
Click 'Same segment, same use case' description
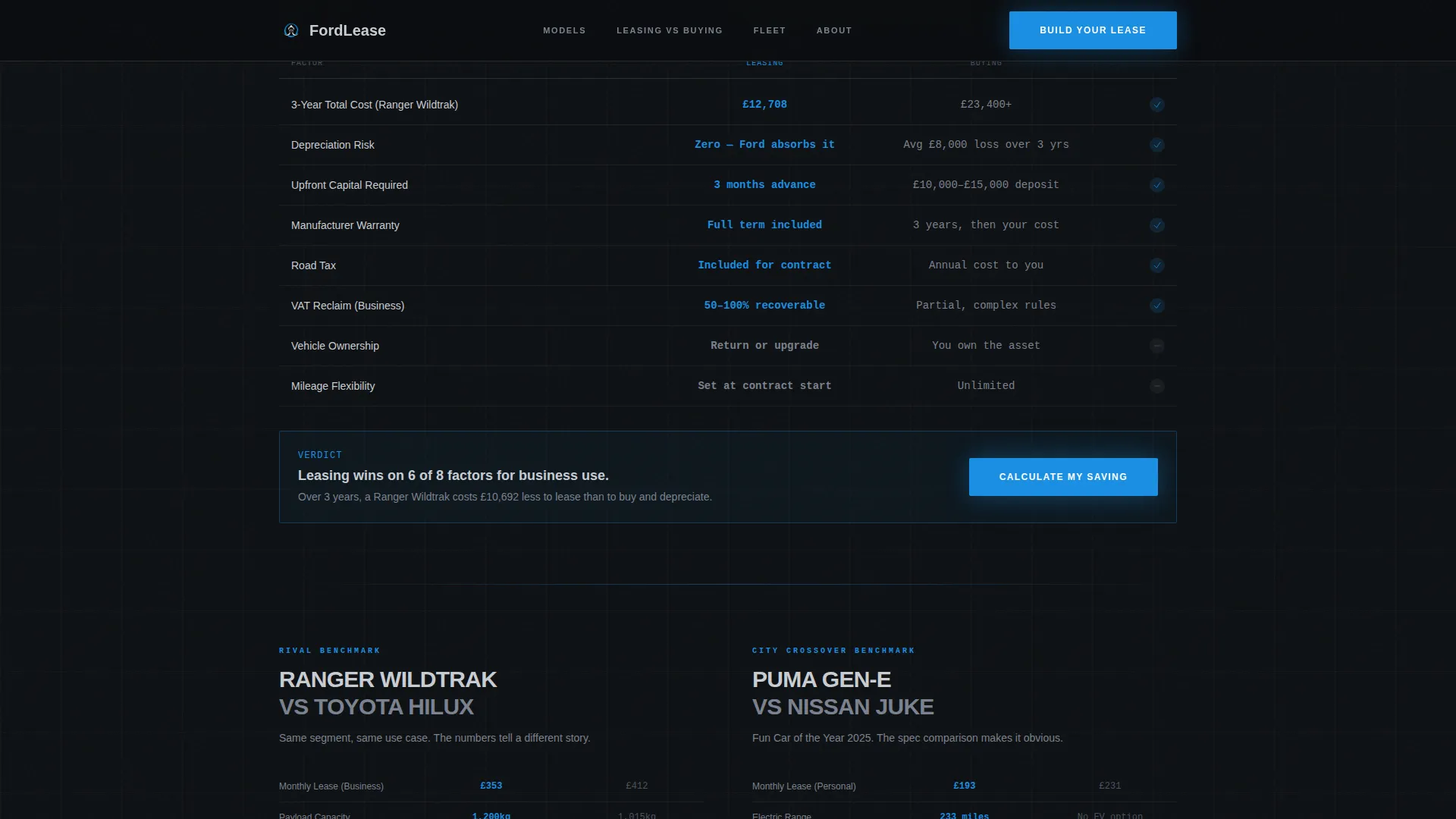coord(435,738)
